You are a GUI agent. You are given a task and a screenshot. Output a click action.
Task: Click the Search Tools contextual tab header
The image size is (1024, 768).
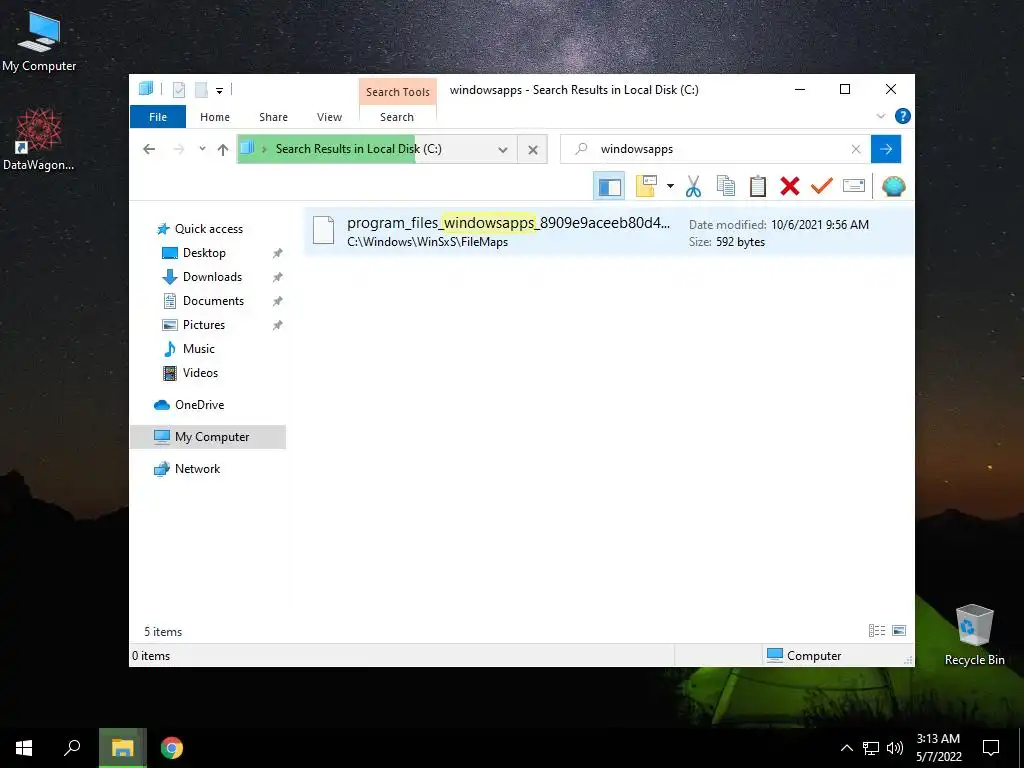[398, 92]
